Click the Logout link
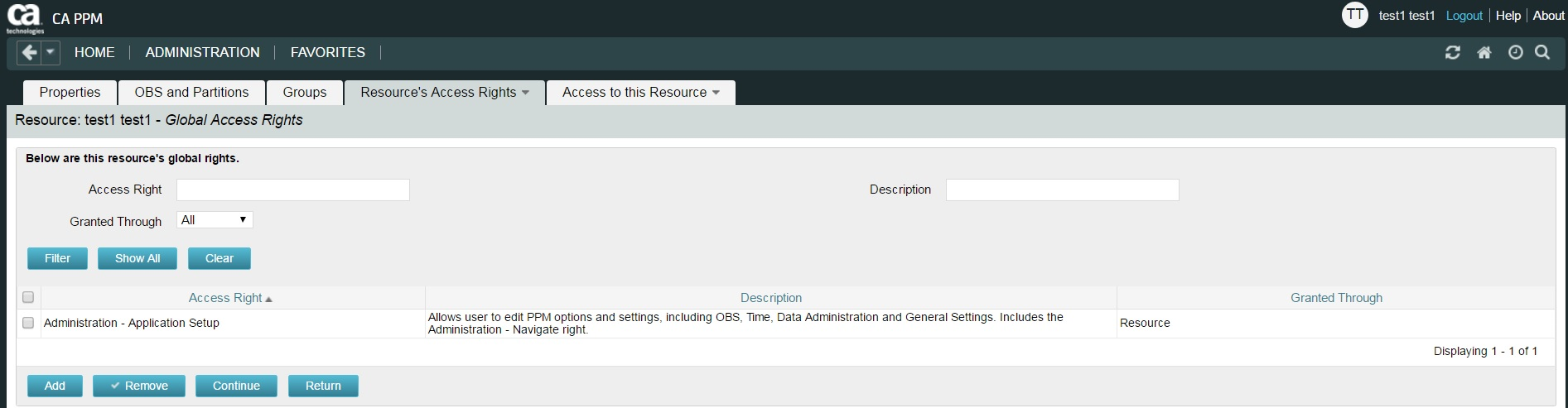Viewport: 1568px width, 408px height. pyautogui.click(x=1464, y=16)
